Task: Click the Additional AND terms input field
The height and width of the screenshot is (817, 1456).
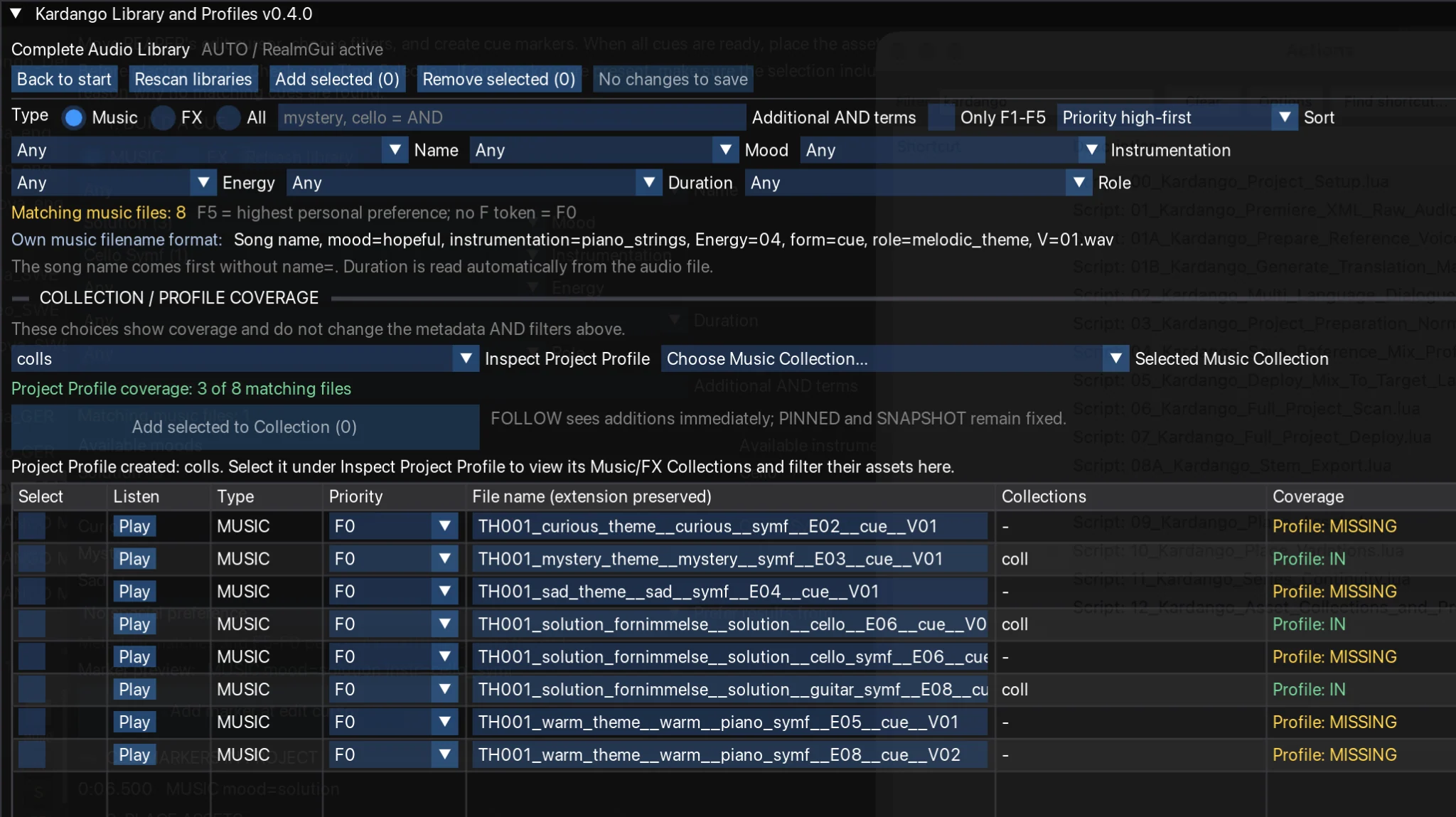Action: (x=511, y=117)
